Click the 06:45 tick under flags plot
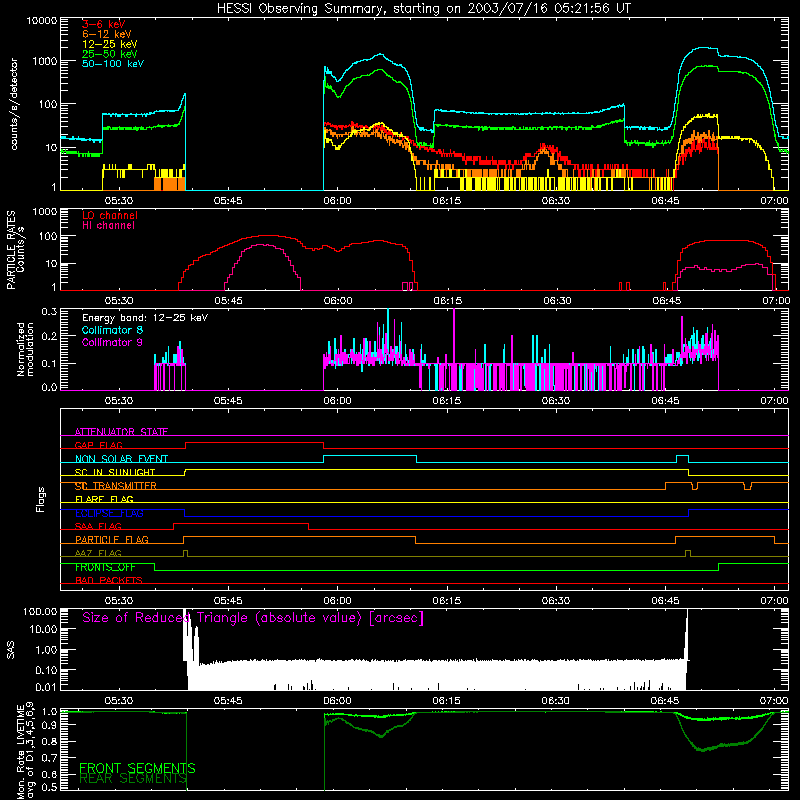The width and height of the screenshot is (800, 800). [665, 601]
